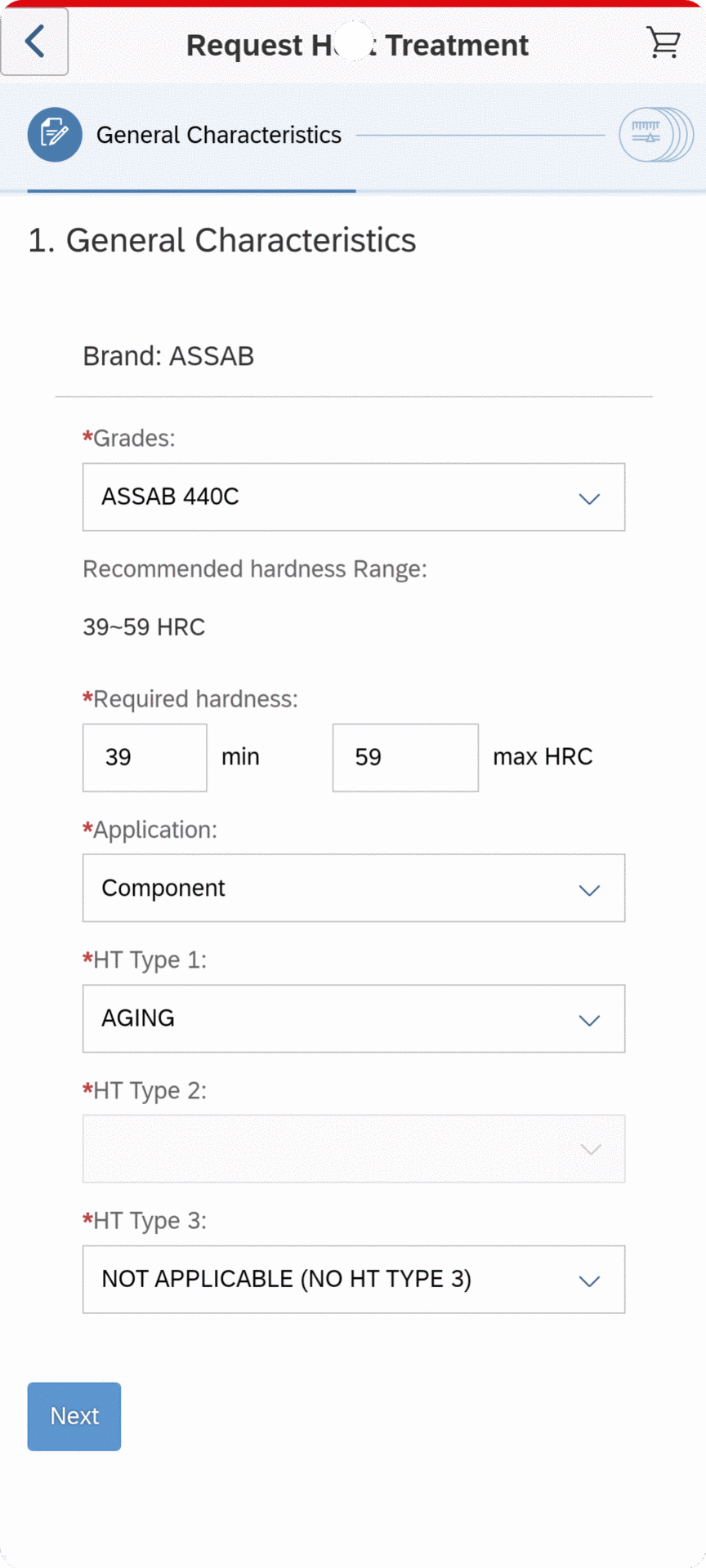Click the General Characteristics step icon
The image size is (706, 1568).
click(55, 135)
